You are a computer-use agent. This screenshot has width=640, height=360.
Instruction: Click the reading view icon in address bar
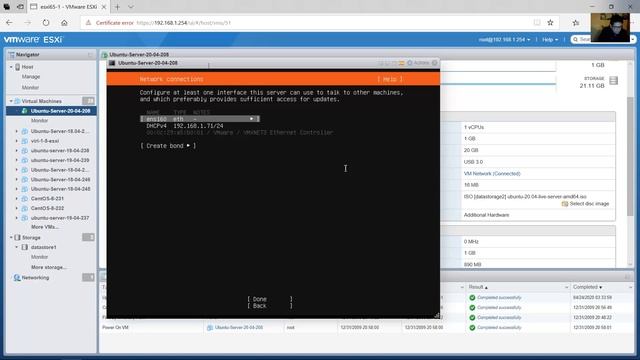pos(537,23)
